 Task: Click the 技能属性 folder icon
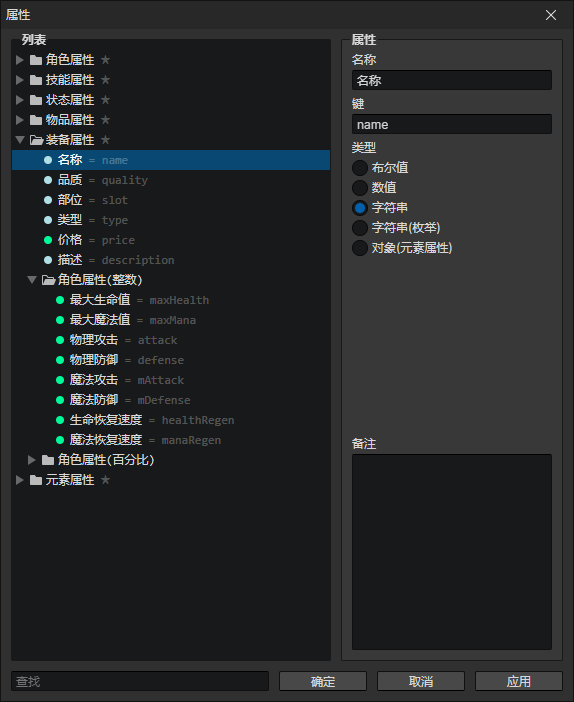(x=36, y=80)
